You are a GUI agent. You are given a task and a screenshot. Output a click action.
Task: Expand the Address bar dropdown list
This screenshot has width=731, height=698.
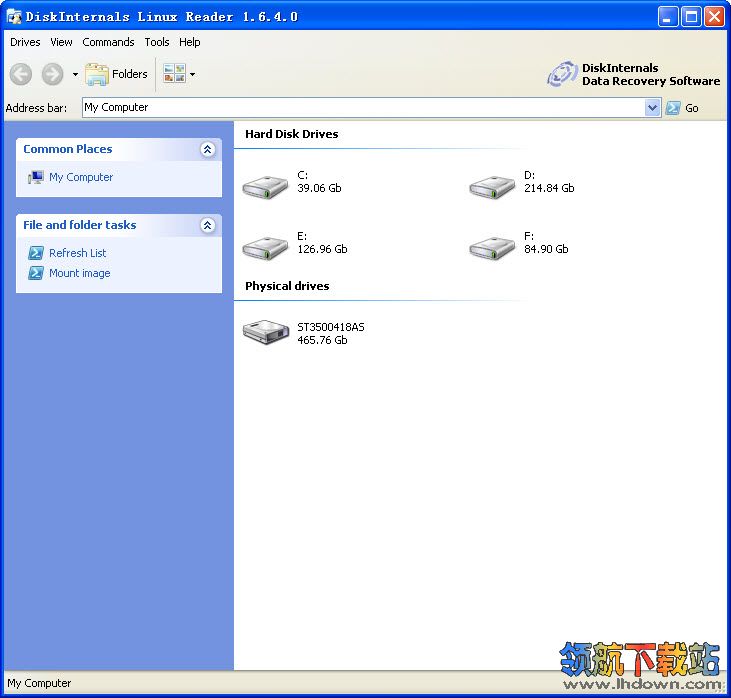tap(653, 108)
